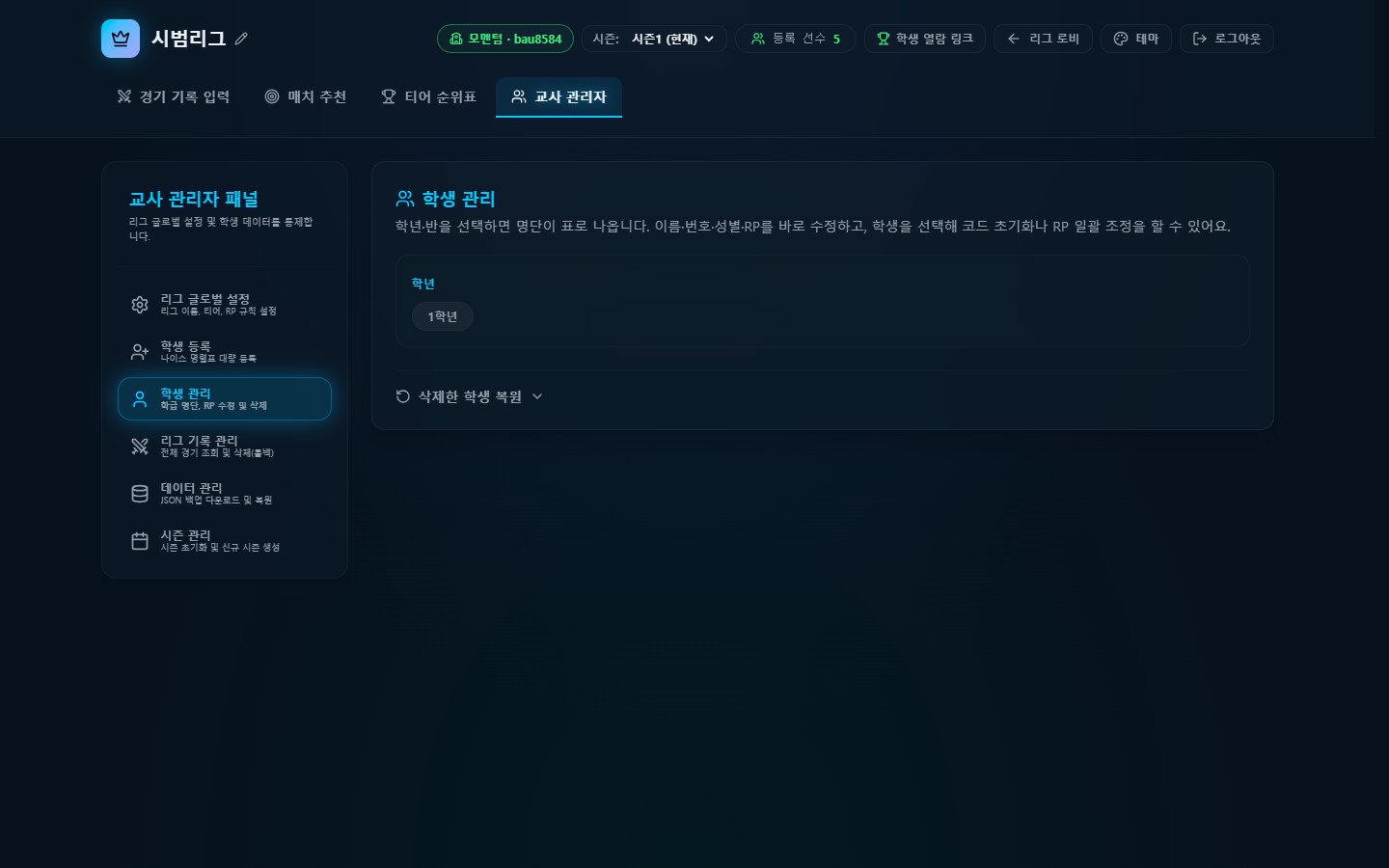Open 학생 등록 sidebar menu
The image size is (1389, 868).
(x=225, y=352)
